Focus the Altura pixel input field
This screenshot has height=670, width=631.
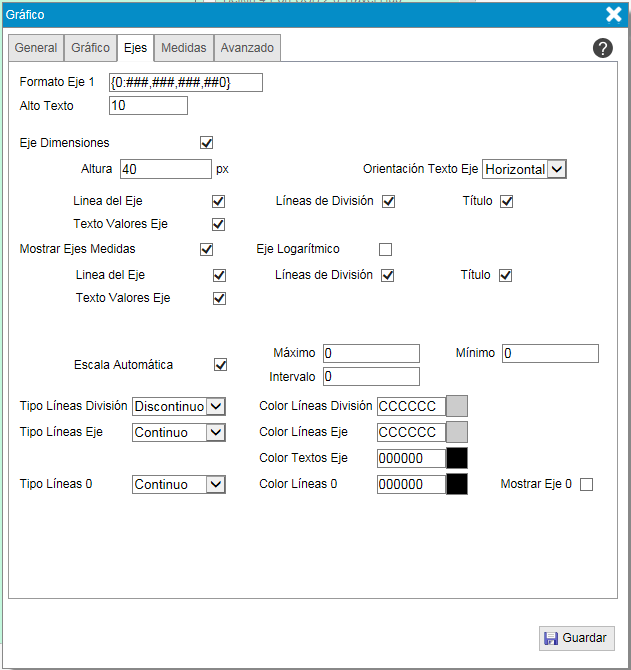coord(165,169)
